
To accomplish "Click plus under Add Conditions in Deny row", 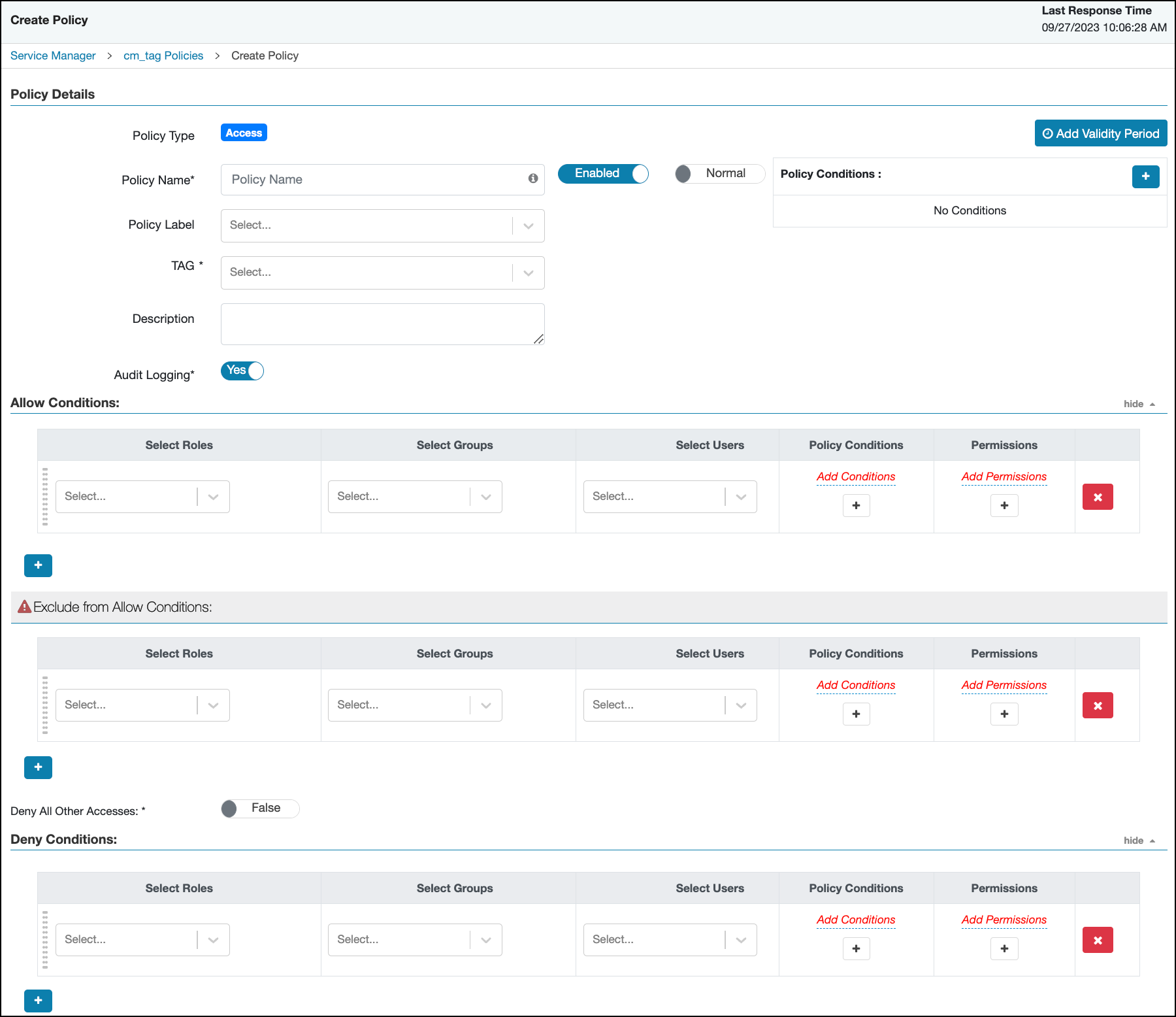I will pyautogui.click(x=856, y=948).
